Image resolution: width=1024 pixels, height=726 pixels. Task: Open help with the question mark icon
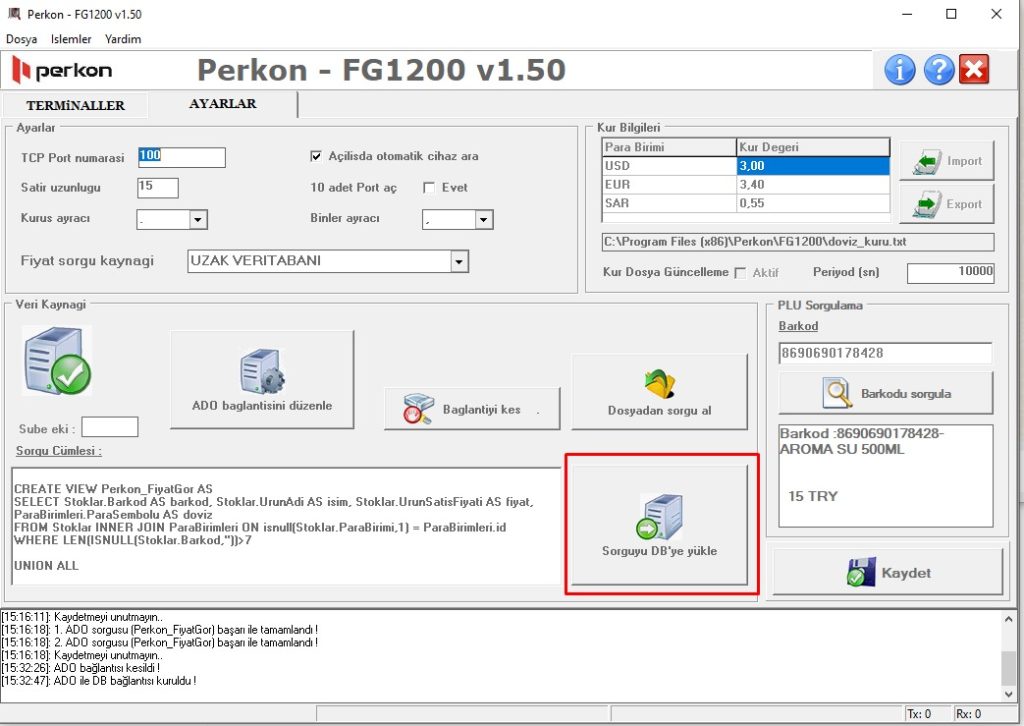[x=938, y=69]
